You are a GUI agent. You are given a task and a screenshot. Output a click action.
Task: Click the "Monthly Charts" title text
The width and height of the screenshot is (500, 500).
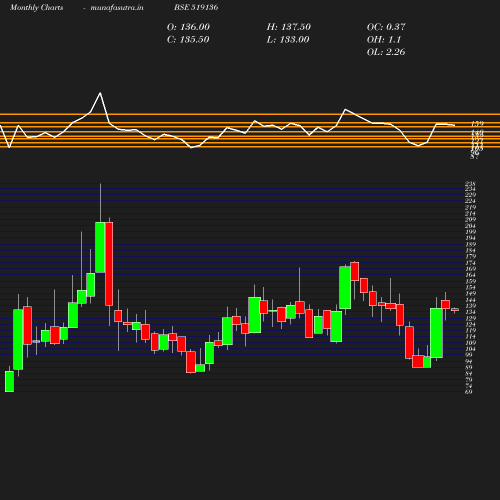click(36, 7)
